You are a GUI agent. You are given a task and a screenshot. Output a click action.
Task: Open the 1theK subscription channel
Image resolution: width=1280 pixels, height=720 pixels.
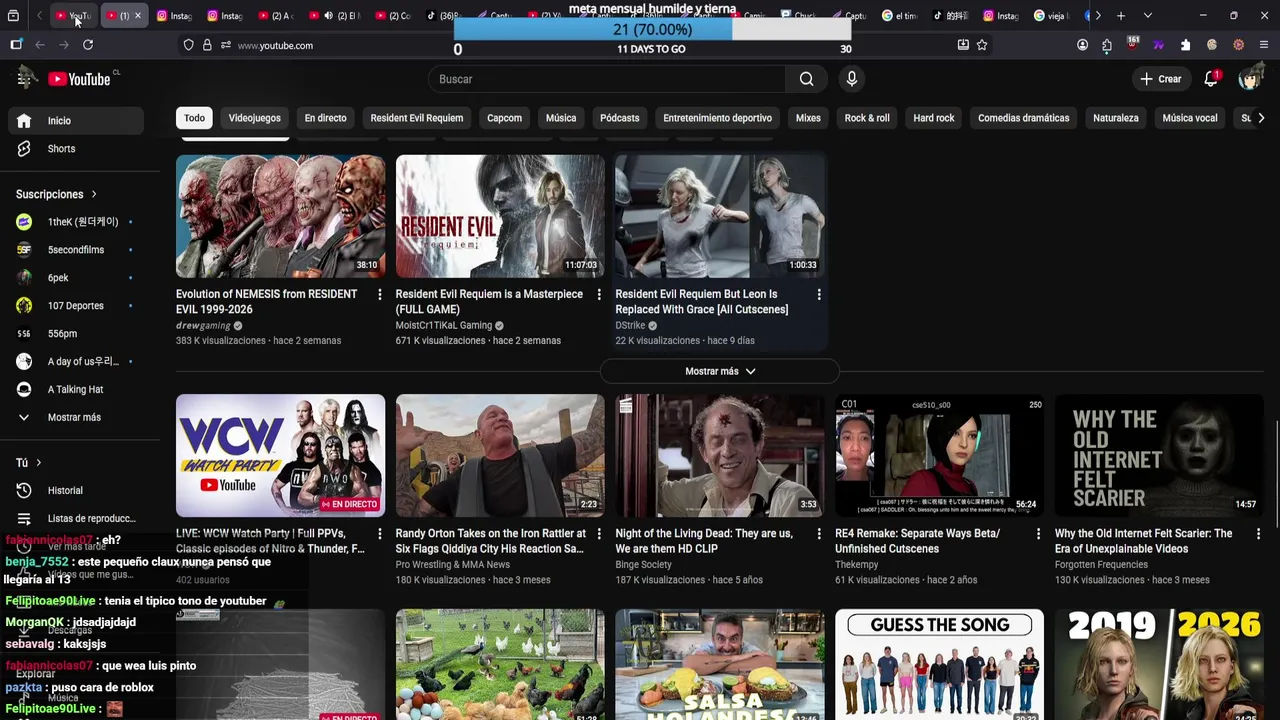point(76,222)
